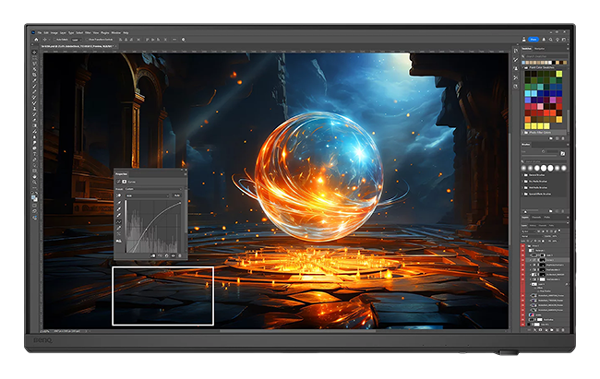Open the Filter menu

[x=88, y=33]
